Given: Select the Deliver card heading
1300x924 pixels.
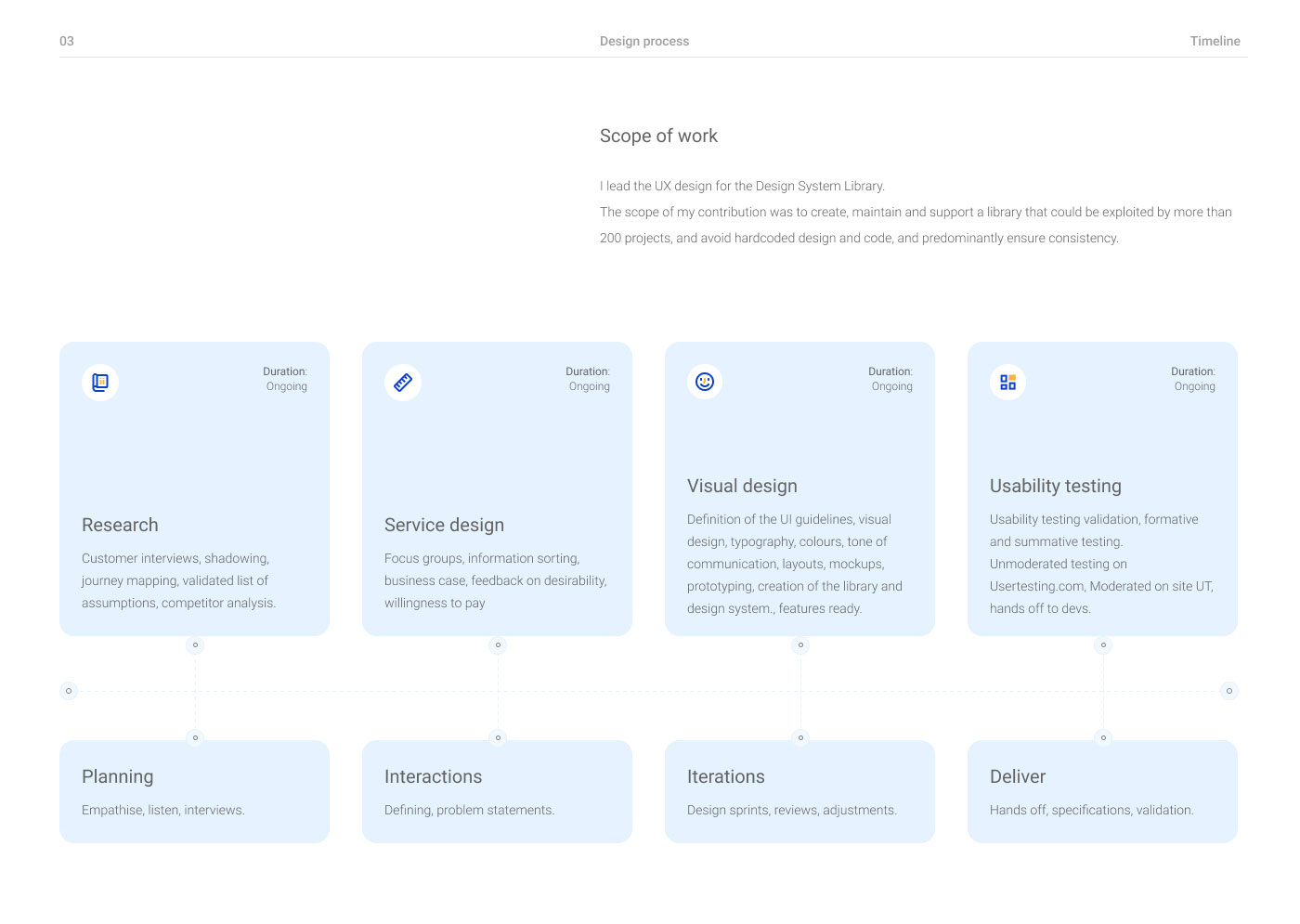Looking at the screenshot, I should [x=1018, y=776].
